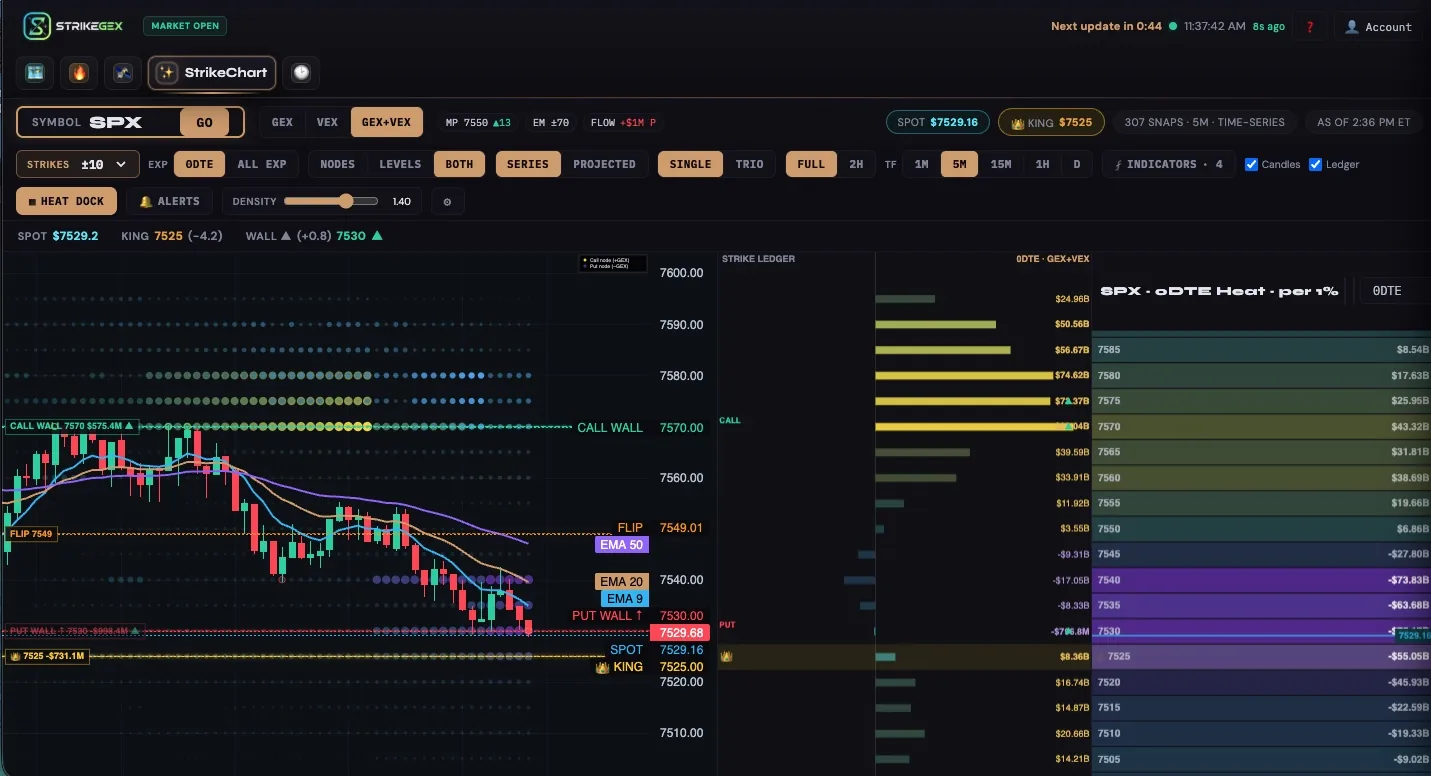Choose the SERIES view
Viewport: 1431px width, 776px height.
point(528,164)
